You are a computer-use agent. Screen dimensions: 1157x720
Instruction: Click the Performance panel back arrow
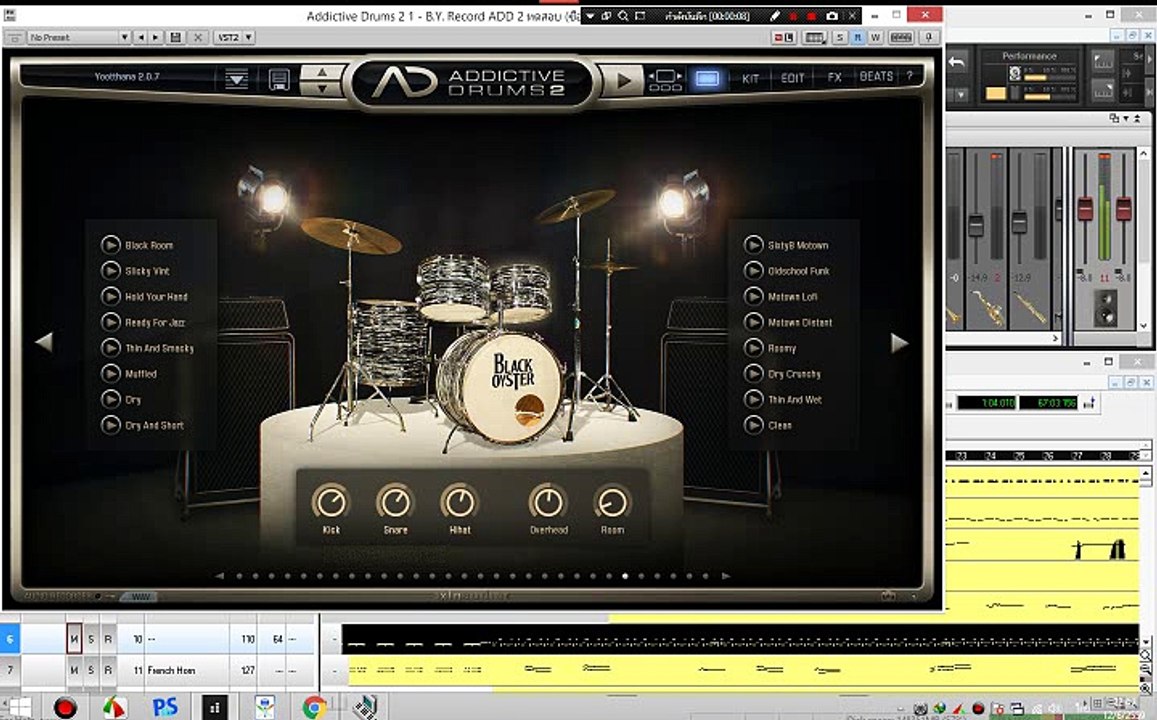(x=957, y=62)
